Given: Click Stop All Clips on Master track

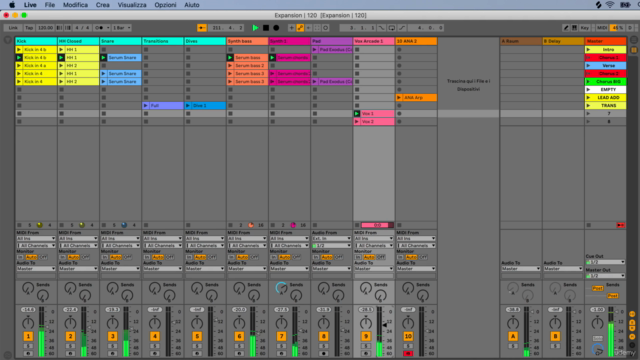Looking at the screenshot, I should click(589, 225).
